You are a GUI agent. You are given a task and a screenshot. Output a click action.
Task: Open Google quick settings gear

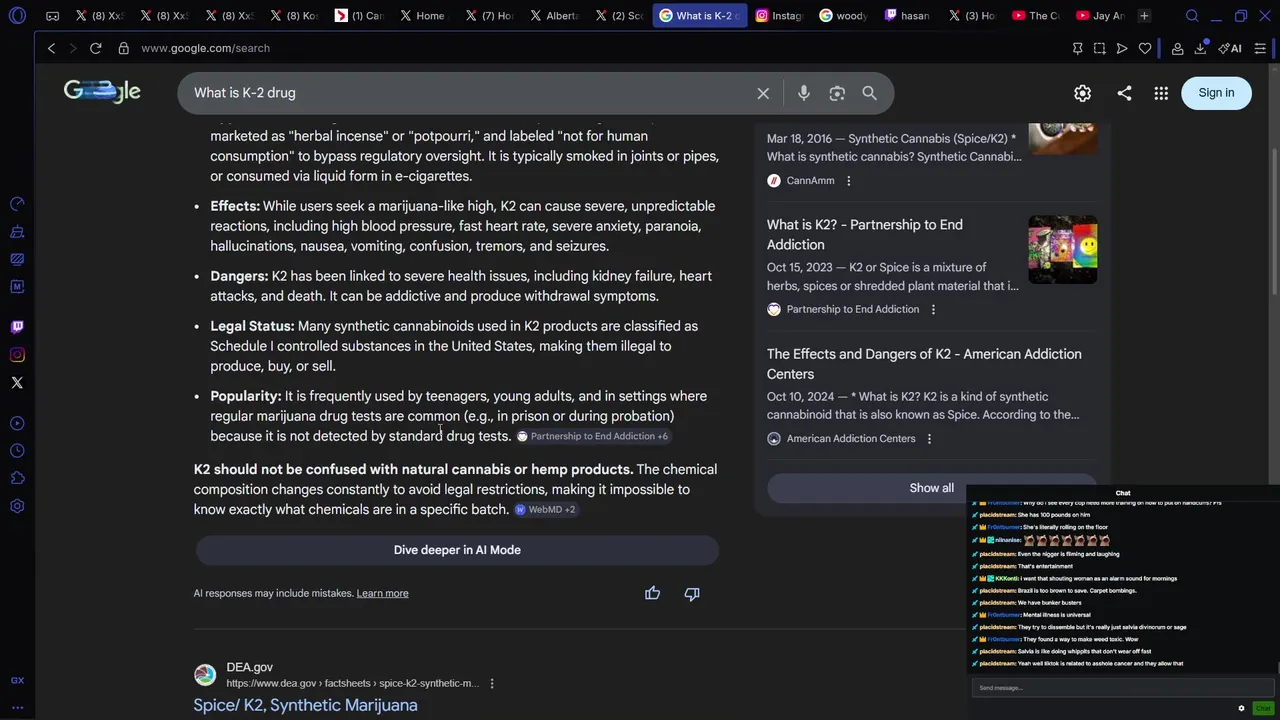1082,93
